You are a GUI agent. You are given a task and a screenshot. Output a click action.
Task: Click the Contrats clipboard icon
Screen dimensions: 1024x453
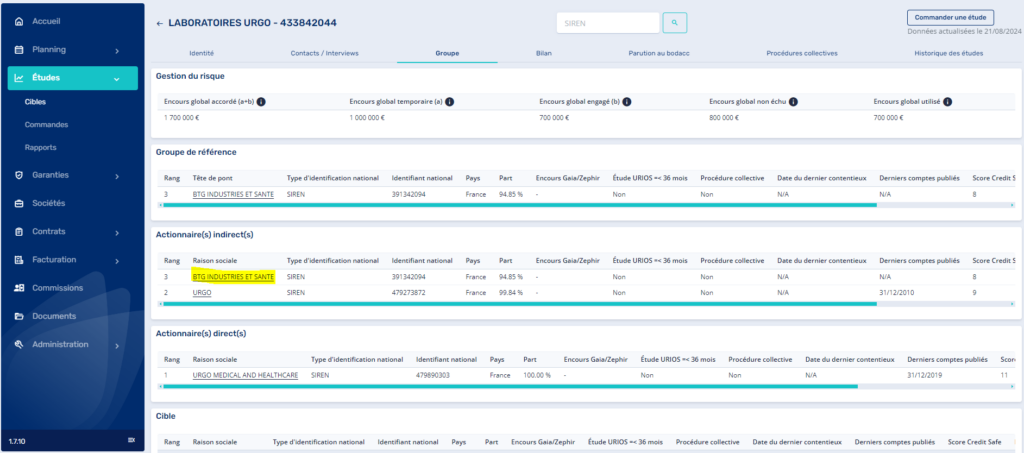tap(19, 232)
